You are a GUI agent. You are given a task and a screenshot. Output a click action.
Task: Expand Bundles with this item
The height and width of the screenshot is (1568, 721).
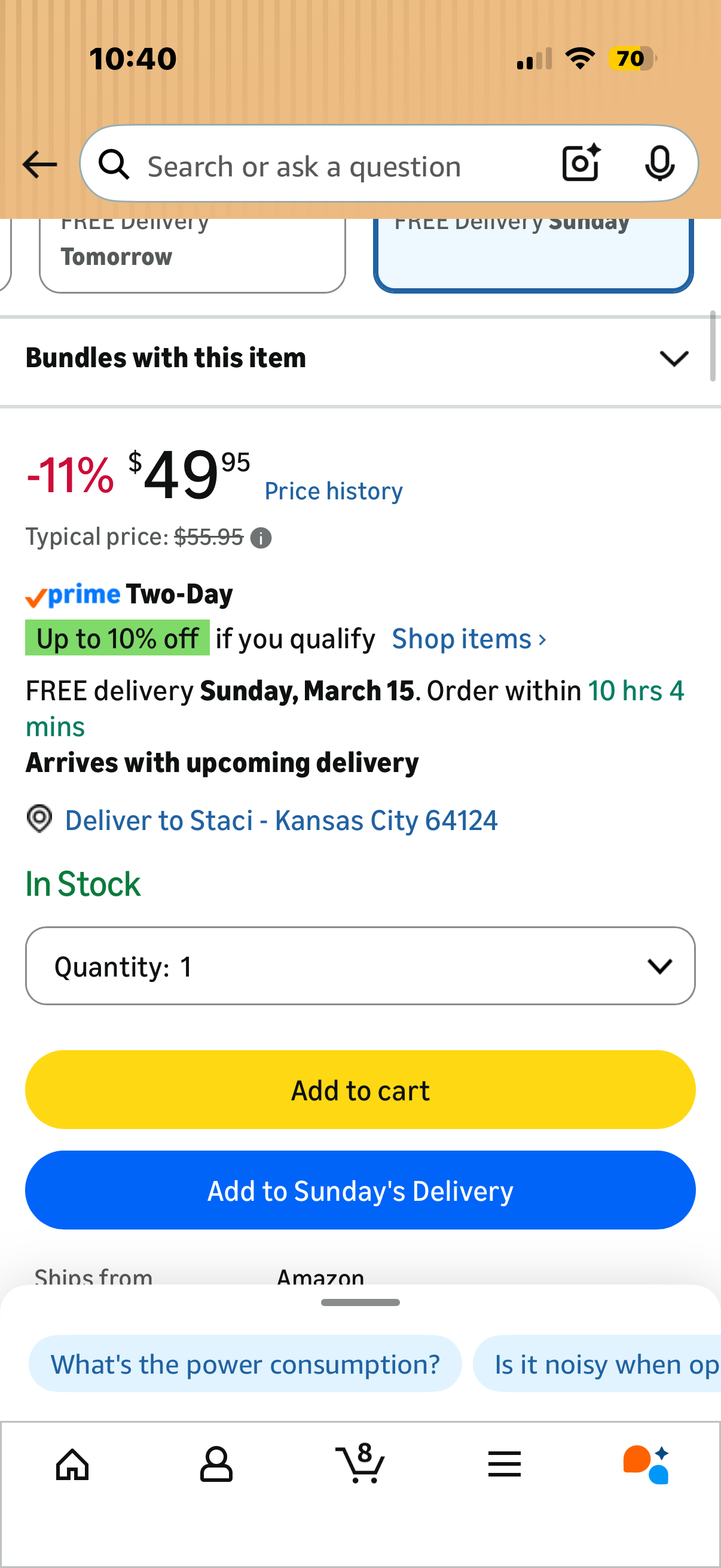point(360,358)
